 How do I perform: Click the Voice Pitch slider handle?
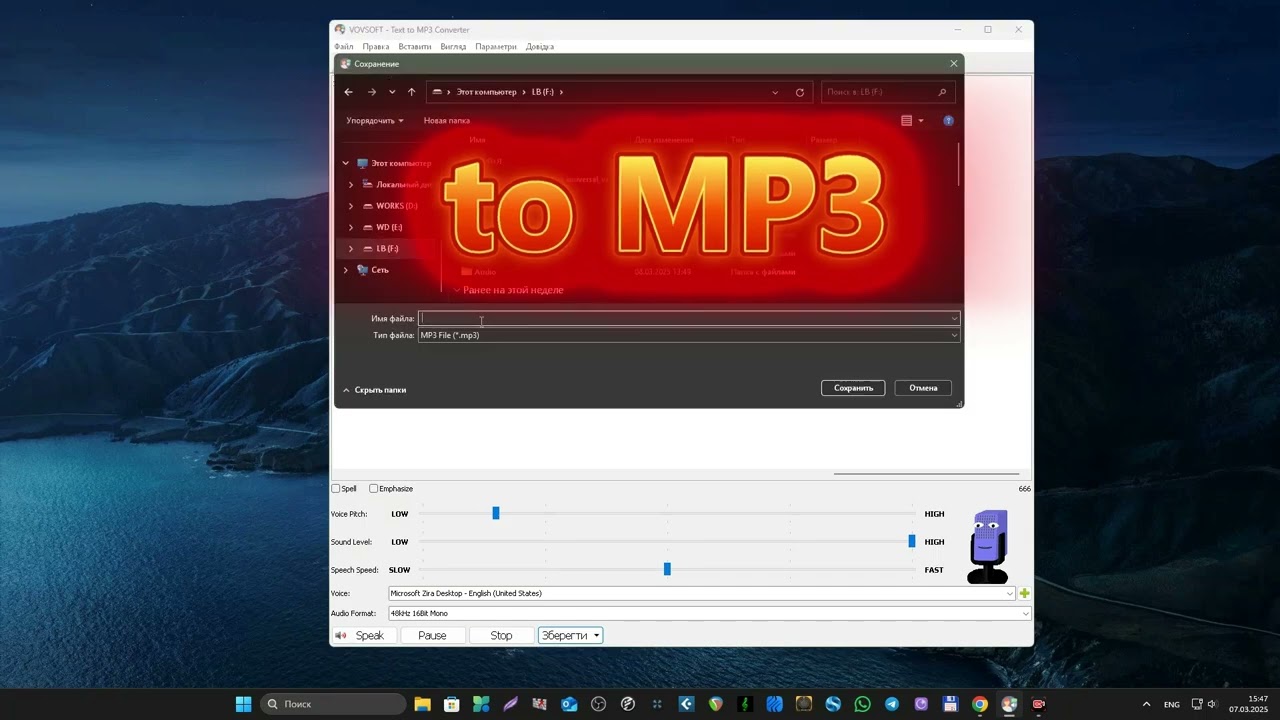point(495,513)
